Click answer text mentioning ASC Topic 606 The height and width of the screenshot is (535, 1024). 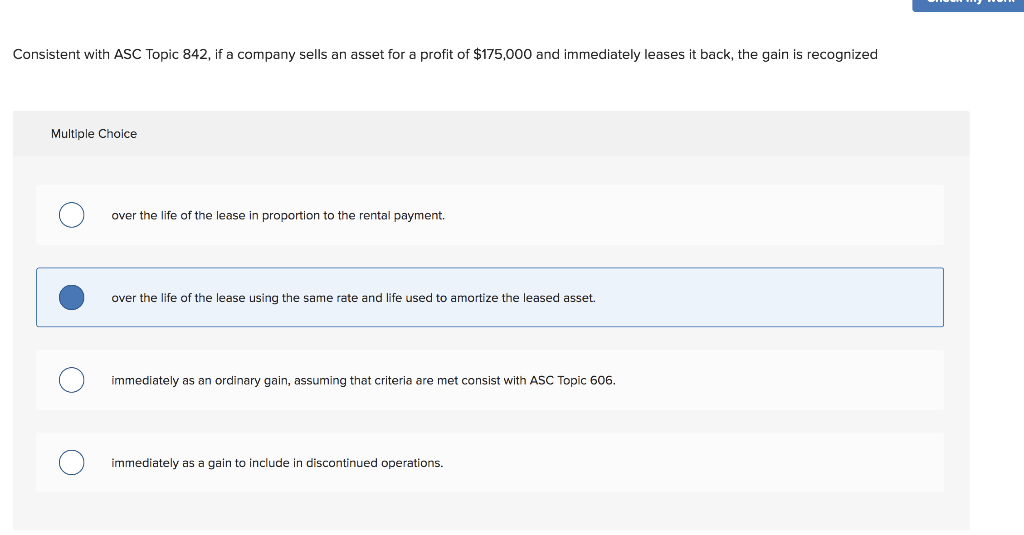pos(363,380)
